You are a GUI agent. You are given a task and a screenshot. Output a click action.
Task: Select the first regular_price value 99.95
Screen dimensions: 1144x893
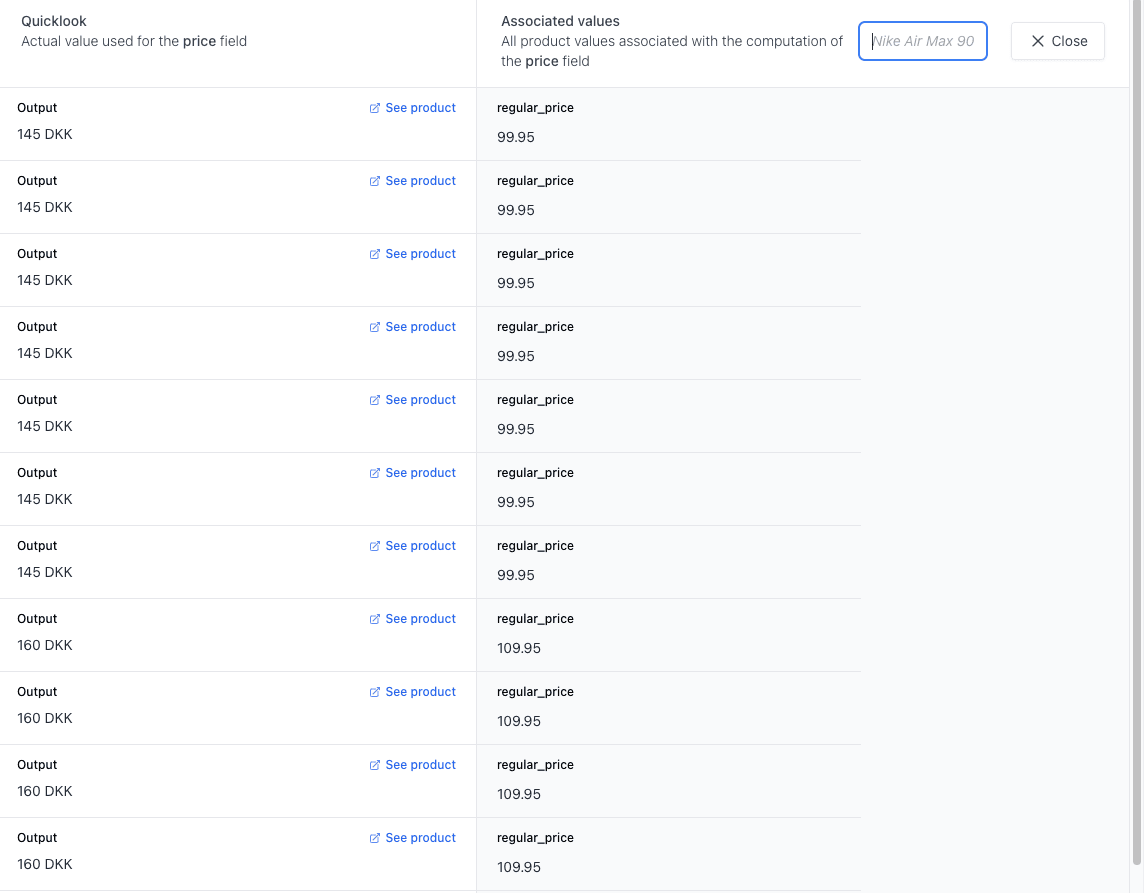click(515, 137)
